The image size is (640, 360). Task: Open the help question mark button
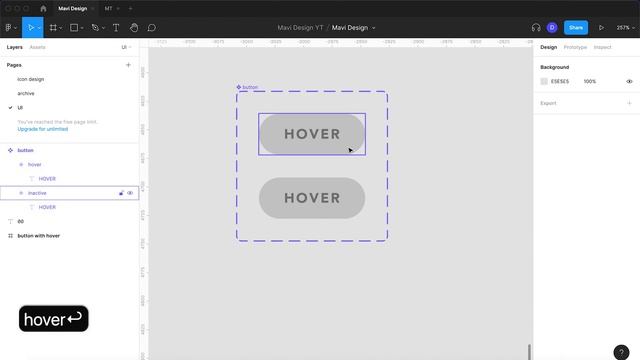click(x=621, y=352)
